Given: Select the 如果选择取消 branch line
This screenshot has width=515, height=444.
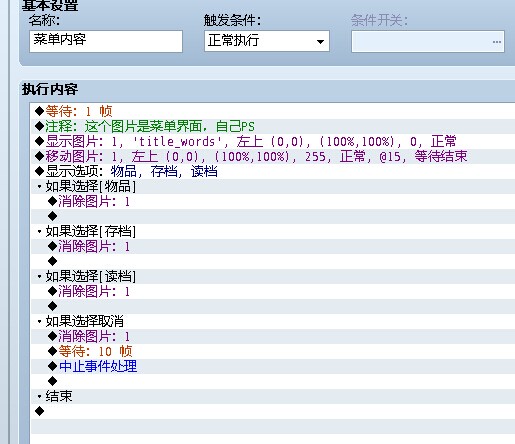Looking at the screenshot, I should pos(273,321).
